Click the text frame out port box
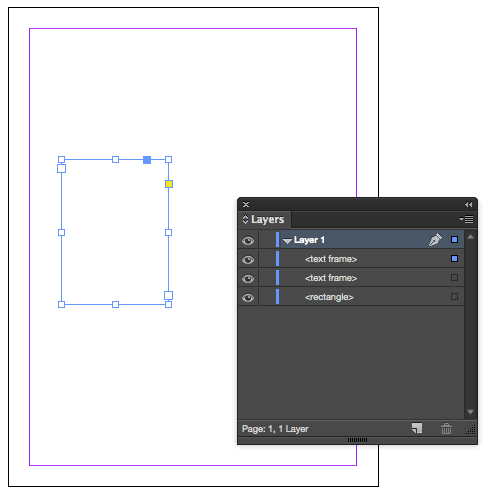 (168, 295)
